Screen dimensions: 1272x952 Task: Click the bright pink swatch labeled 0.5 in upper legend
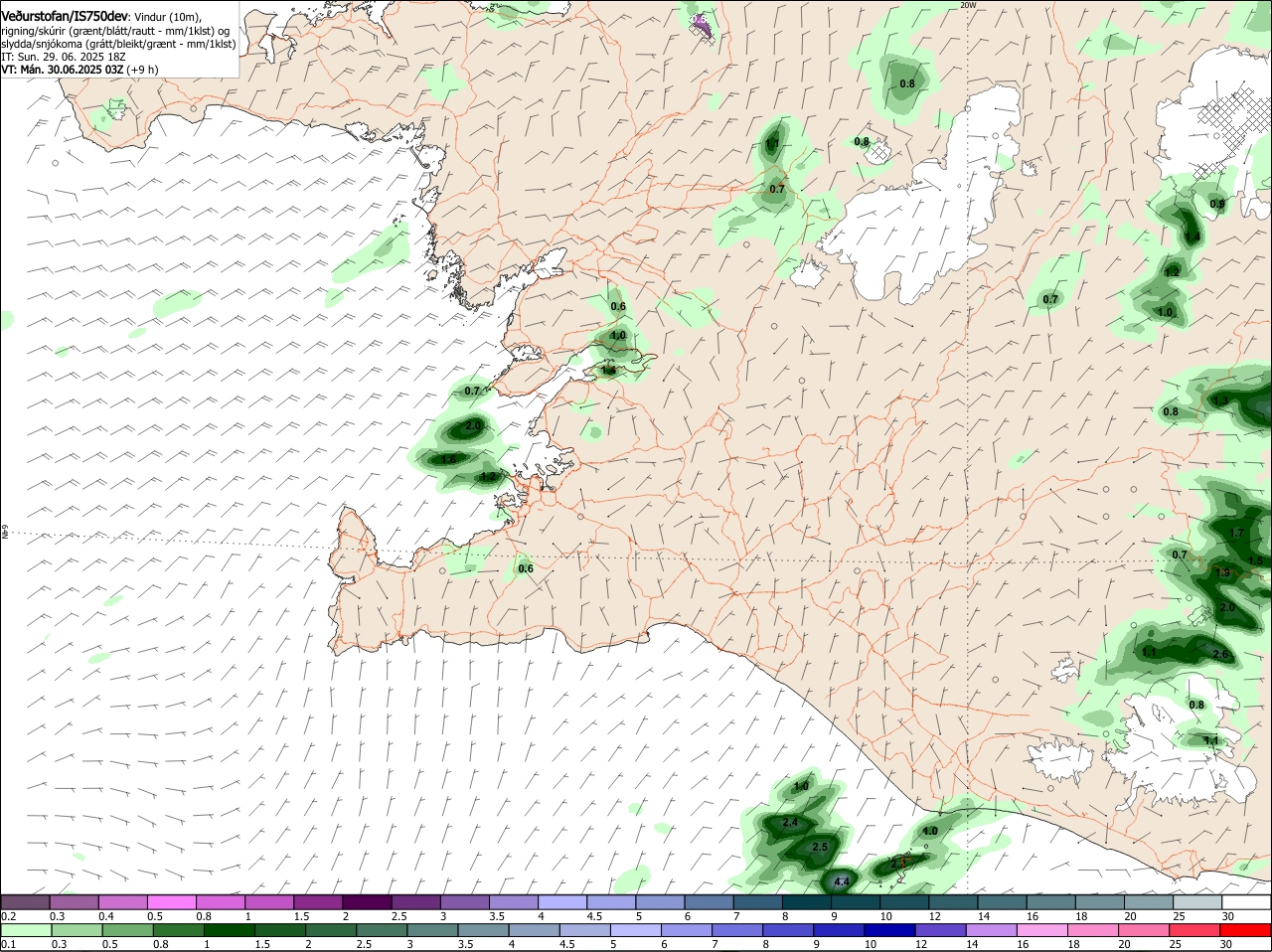(x=171, y=902)
